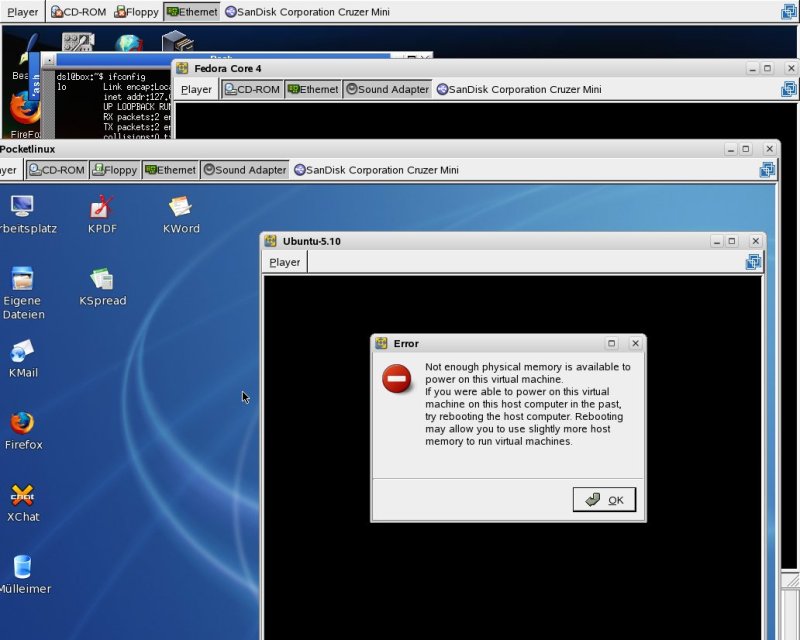
Task: Open Player menu in Fedora Core 4 window
Action: 196,89
